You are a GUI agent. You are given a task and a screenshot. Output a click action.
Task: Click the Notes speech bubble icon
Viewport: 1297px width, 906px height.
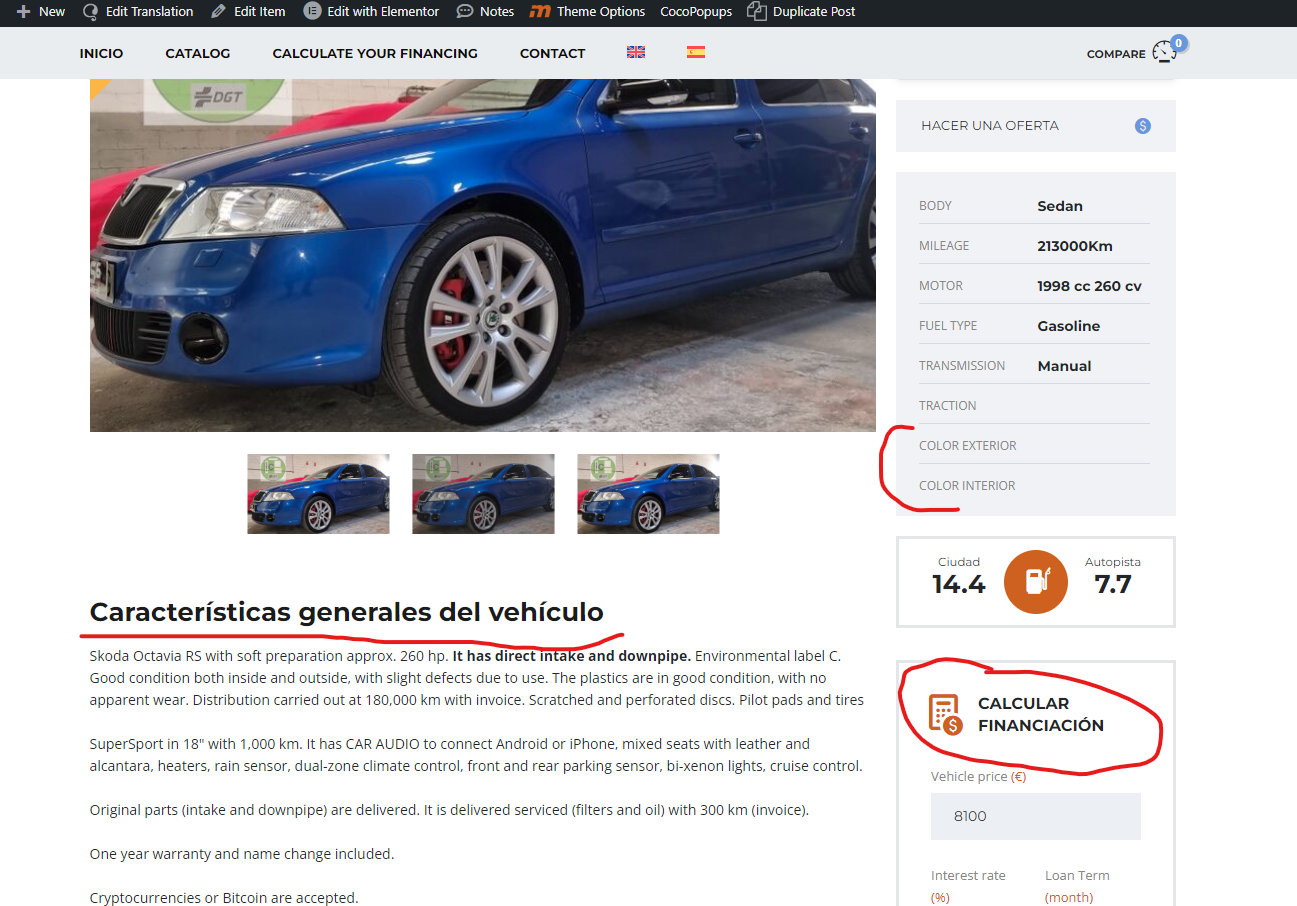[x=465, y=12]
